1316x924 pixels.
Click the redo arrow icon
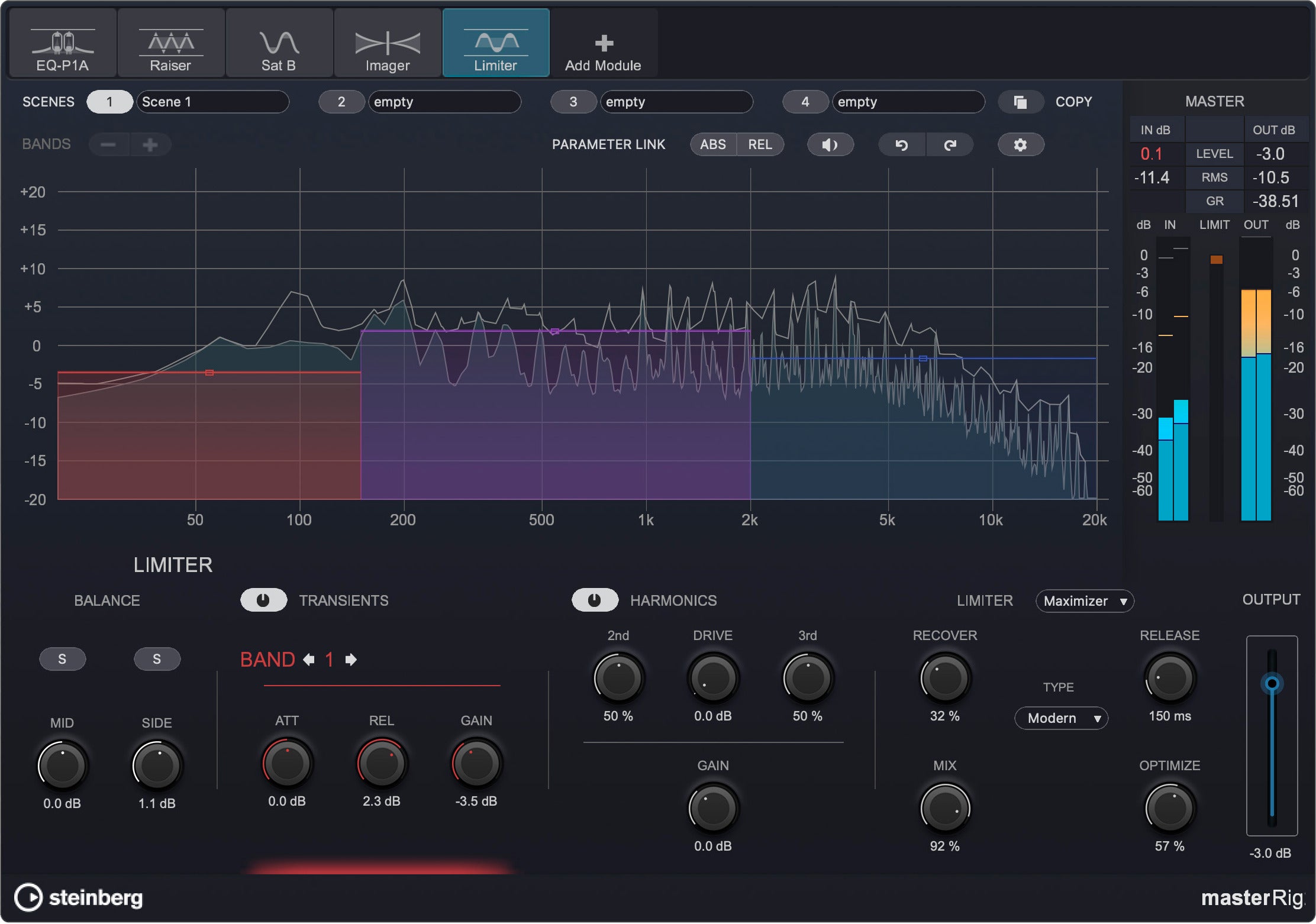click(x=950, y=144)
